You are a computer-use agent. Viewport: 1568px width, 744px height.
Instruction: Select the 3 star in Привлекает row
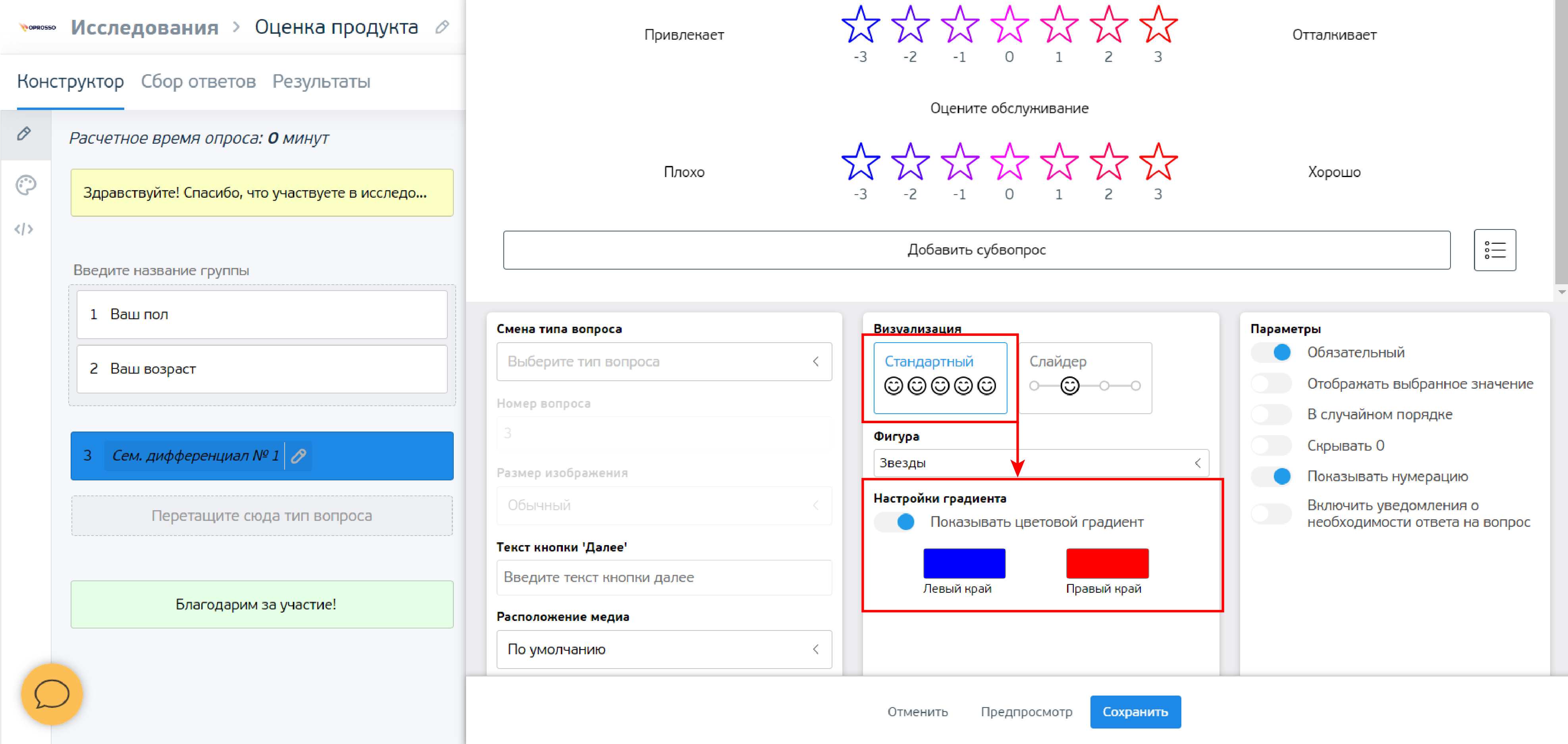1158,25
